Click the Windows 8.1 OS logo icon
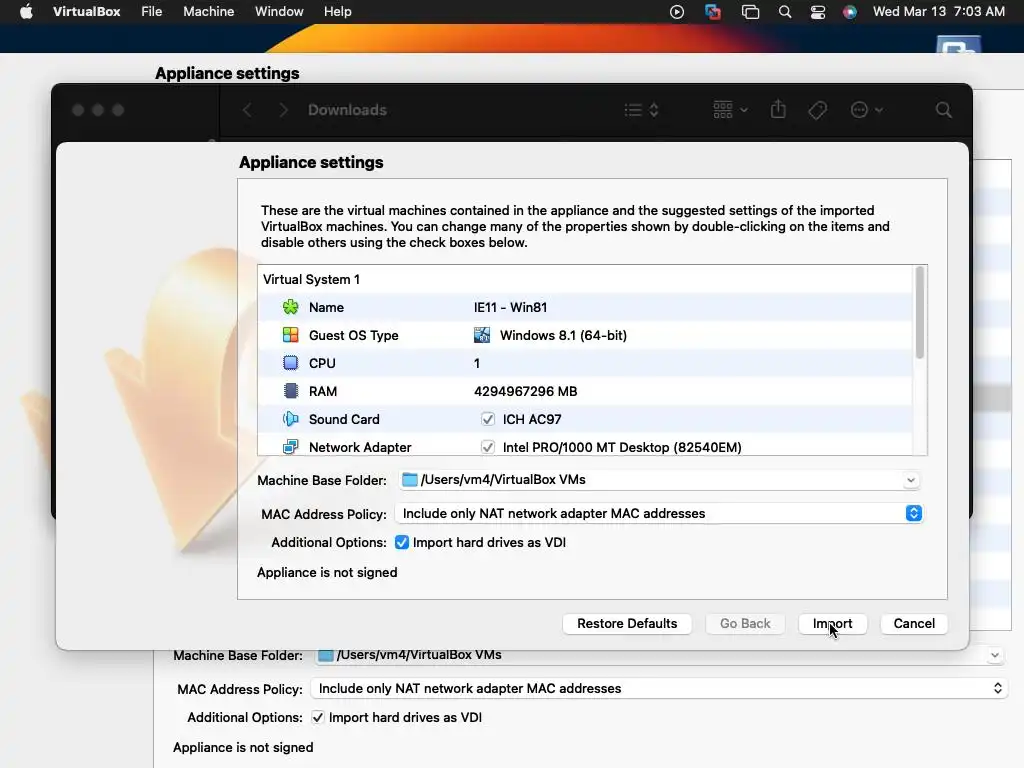The height and width of the screenshot is (768, 1024). click(482, 335)
